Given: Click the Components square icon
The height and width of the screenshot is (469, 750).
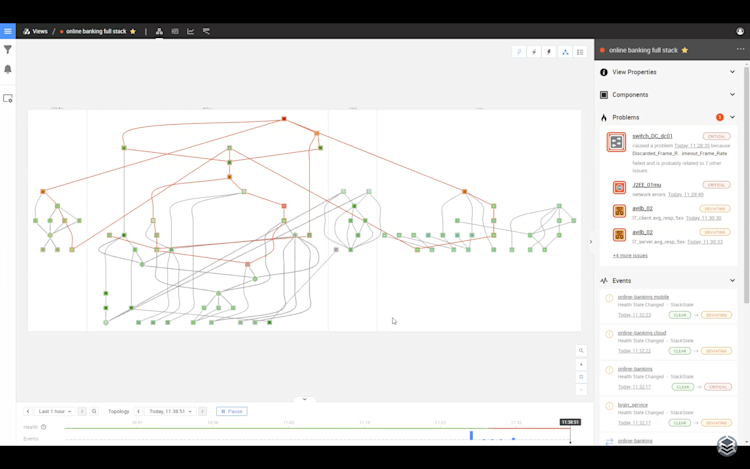Looking at the screenshot, I should pyautogui.click(x=604, y=95).
